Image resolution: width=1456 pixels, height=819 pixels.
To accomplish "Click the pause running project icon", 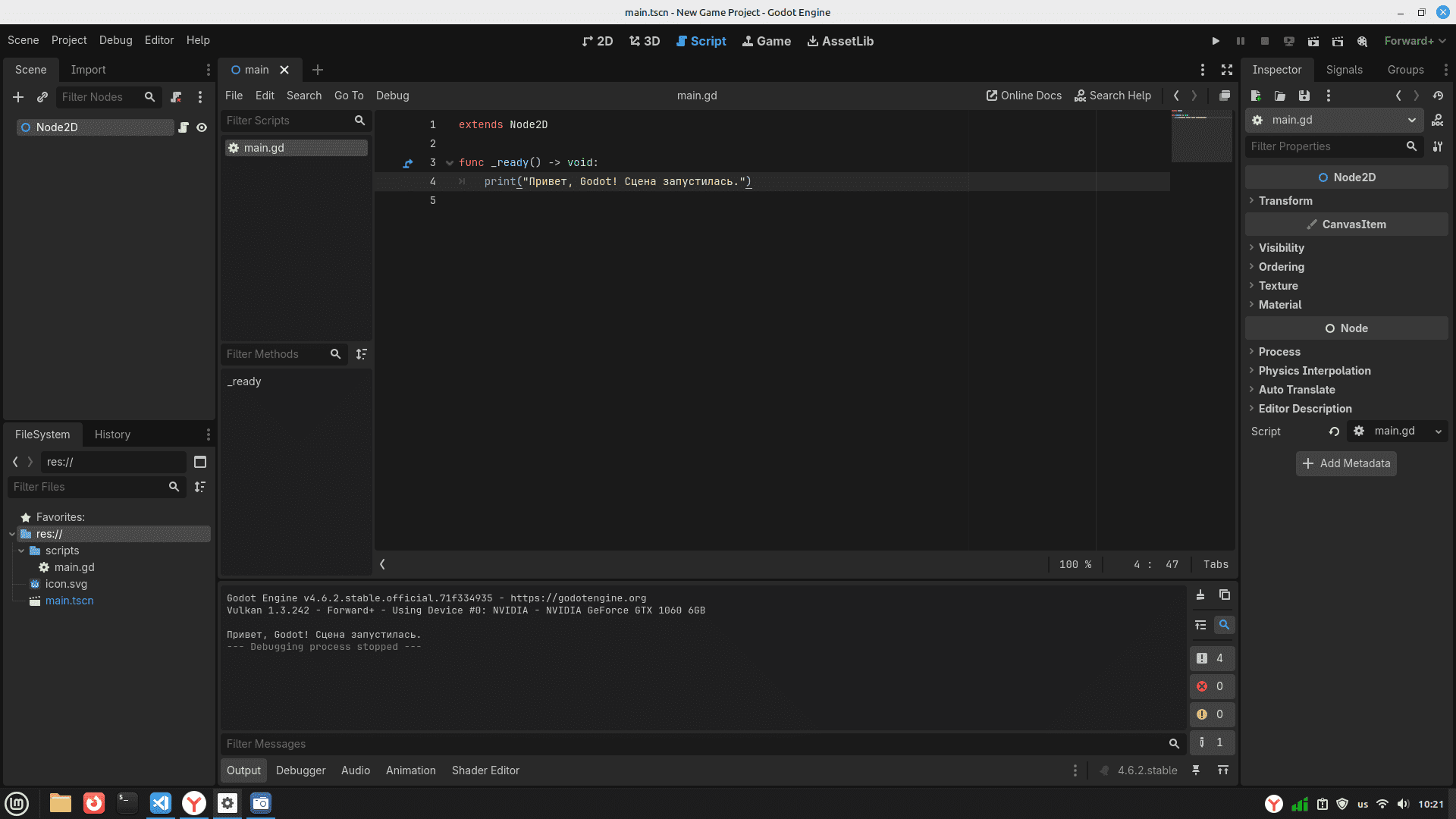I will click(x=1241, y=41).
